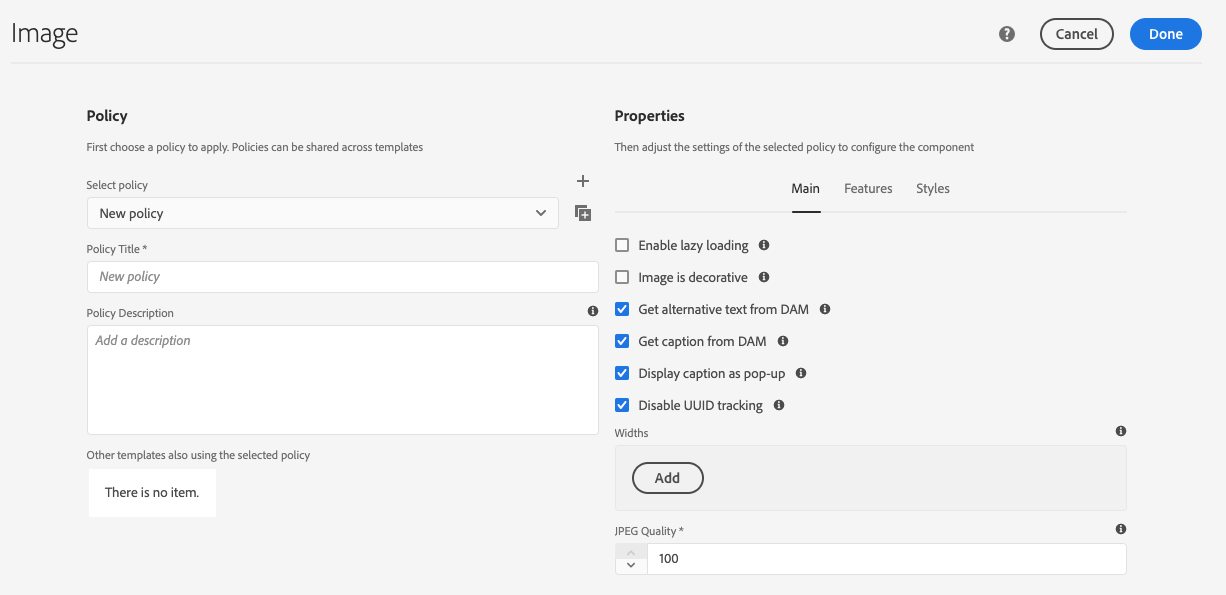Open the Styles tab
The height and width of the screenshot is (595, 1226).
933,189
